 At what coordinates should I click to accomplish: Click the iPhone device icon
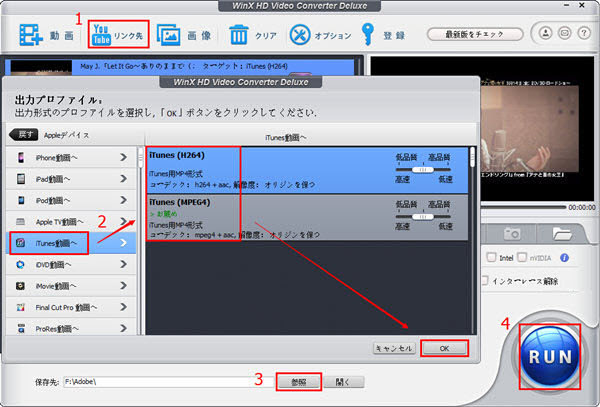(21, 157)
